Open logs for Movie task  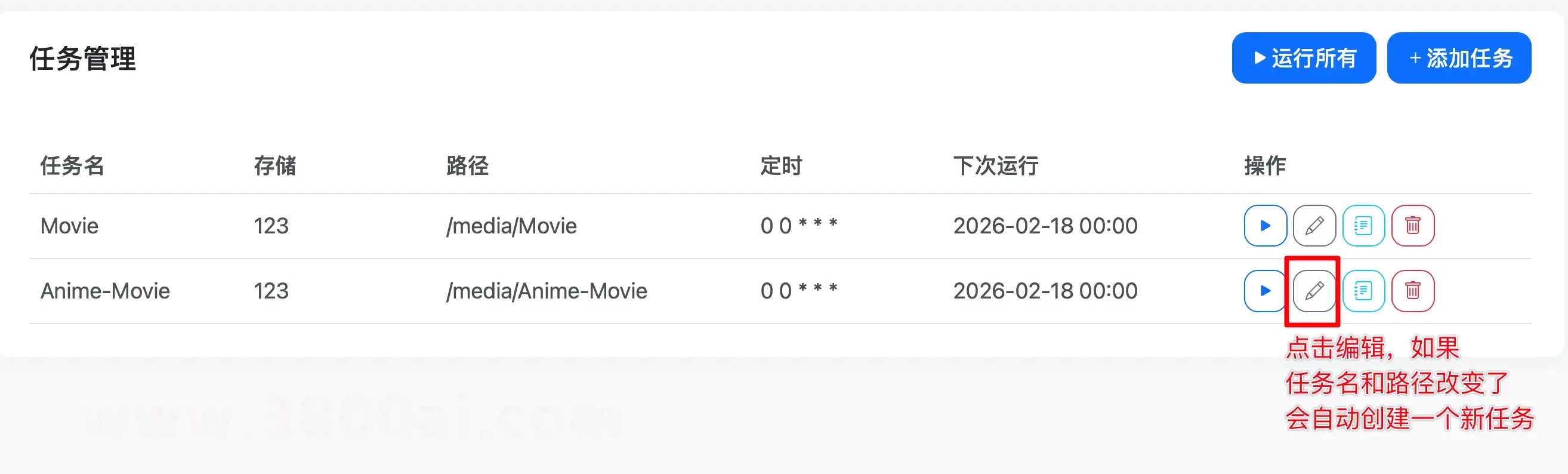coord(1363,226)
